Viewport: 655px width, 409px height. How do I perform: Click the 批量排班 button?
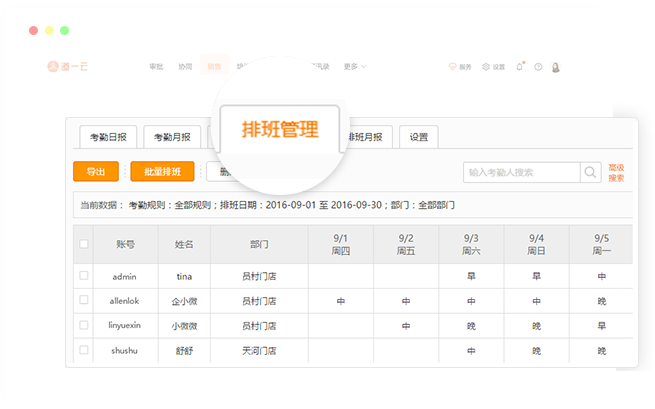tap(162, 172)
